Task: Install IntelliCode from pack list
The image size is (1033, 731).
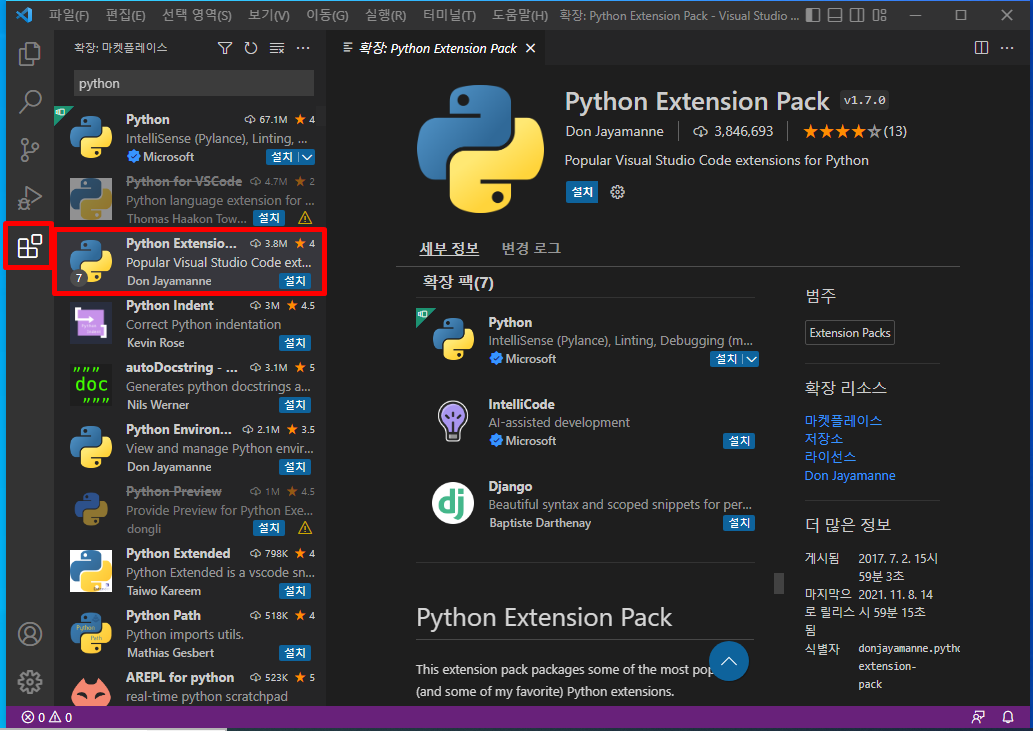Action: (739, 441)
